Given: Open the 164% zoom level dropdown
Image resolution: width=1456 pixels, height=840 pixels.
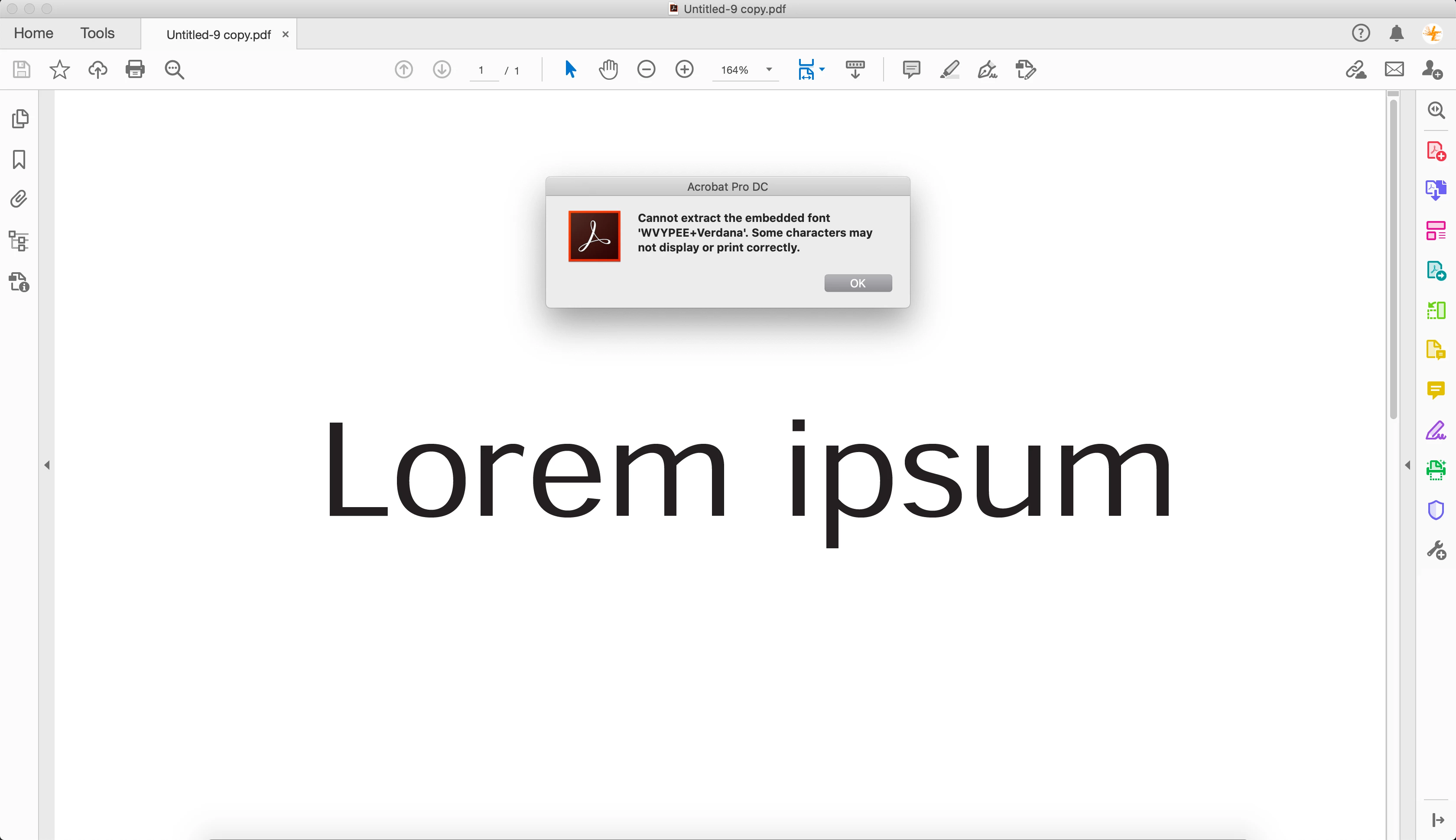Looking at the screenshot, I should pos(769,70).
